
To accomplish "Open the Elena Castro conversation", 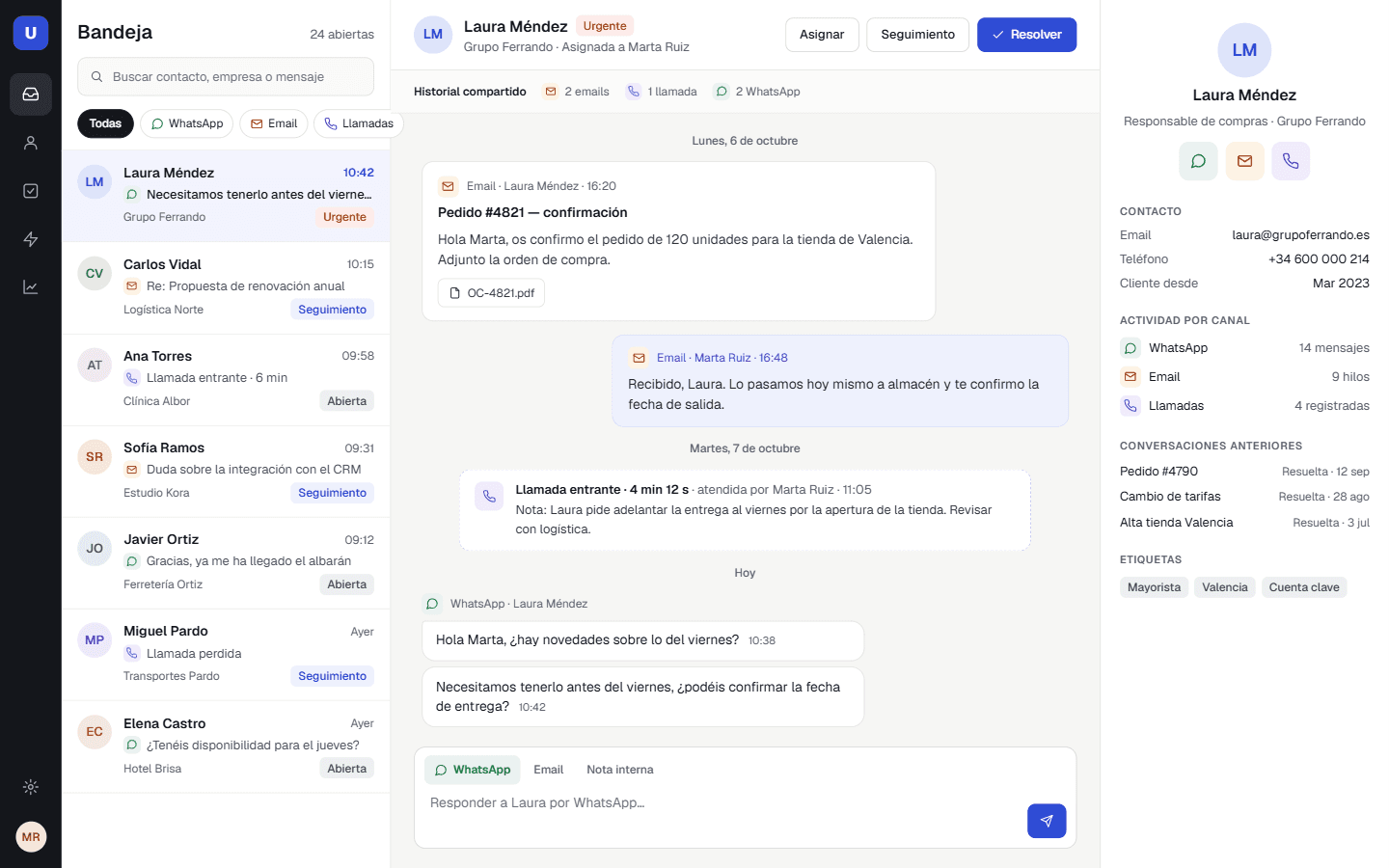I will coord(226,746).
